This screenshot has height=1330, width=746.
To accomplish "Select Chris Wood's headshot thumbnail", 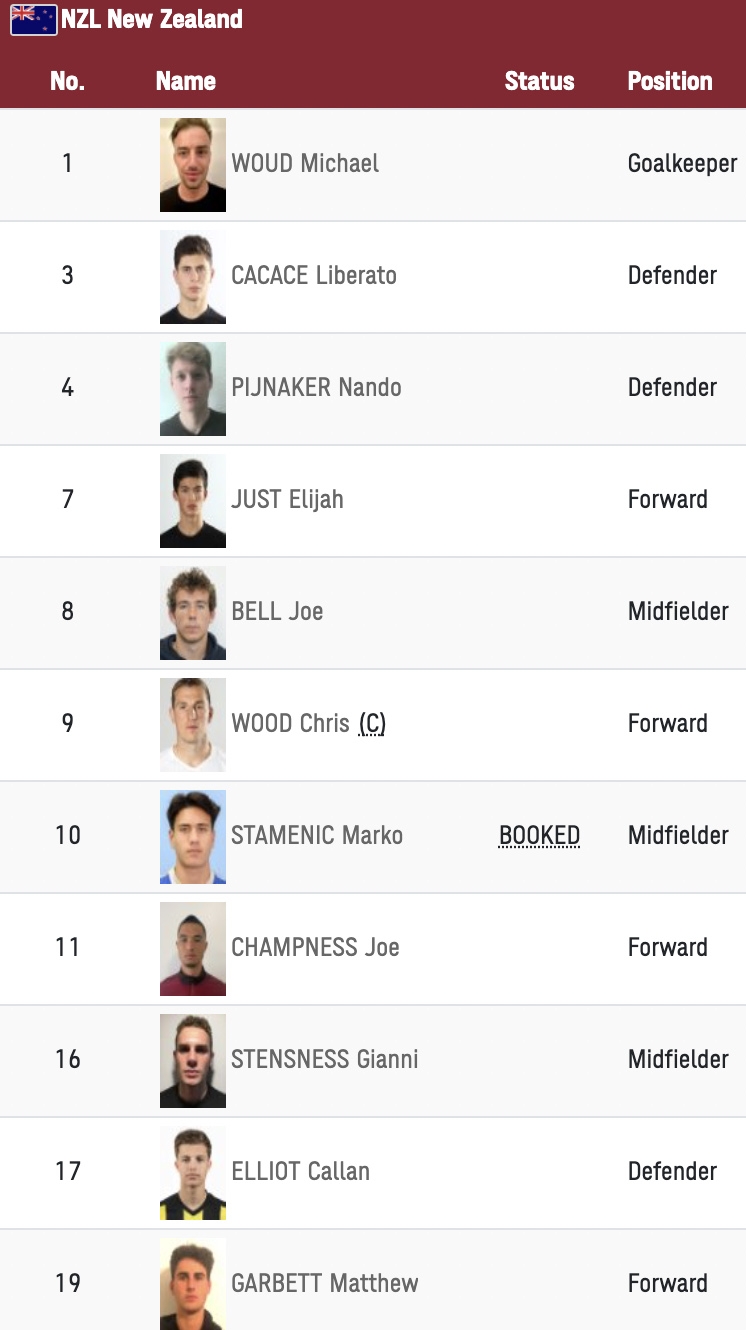I will click(x=193, y=725).
